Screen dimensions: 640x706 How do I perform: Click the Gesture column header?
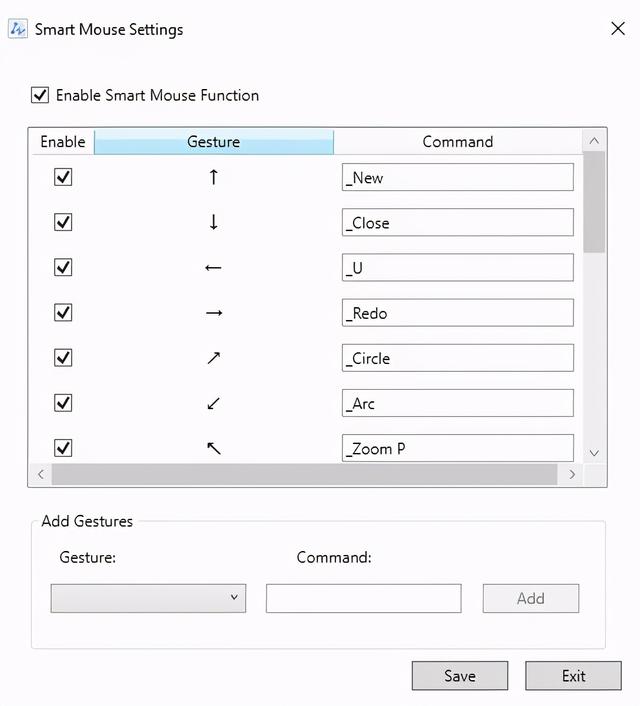click(x=213, y=142)
